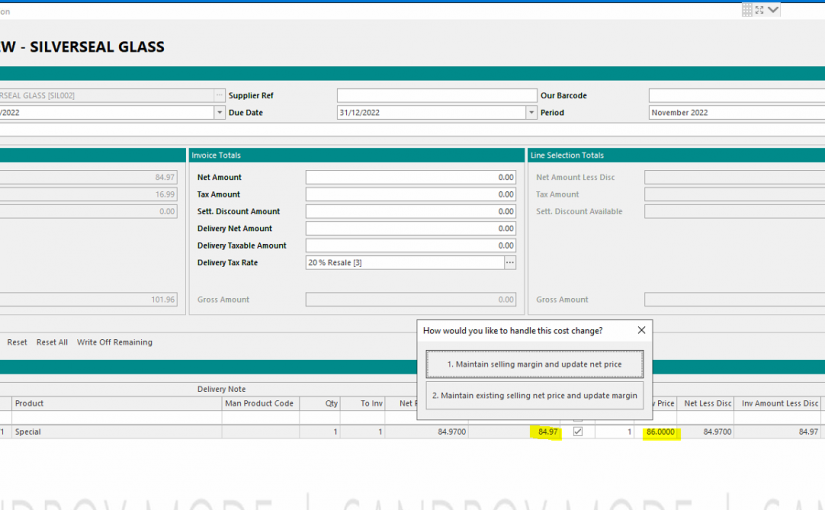Screen dimensions: 825x510
Task: Click the To Inv column header
Action: pos(363,404)
